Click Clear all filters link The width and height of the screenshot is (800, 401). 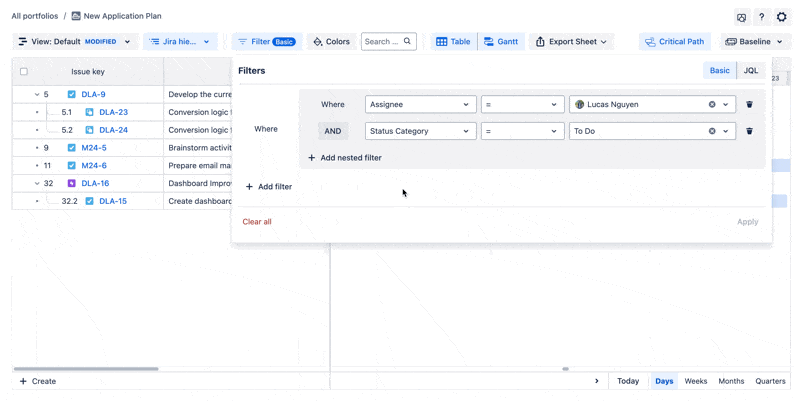click(257, 222)
